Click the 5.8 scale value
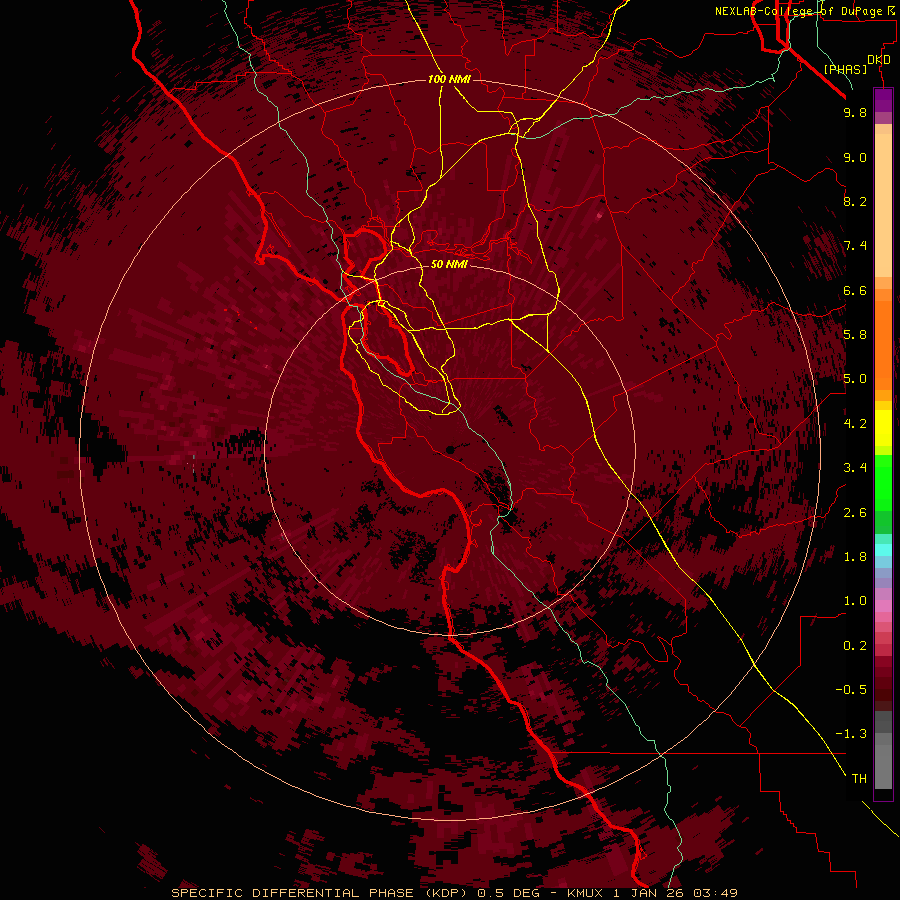 click(855, 335)
